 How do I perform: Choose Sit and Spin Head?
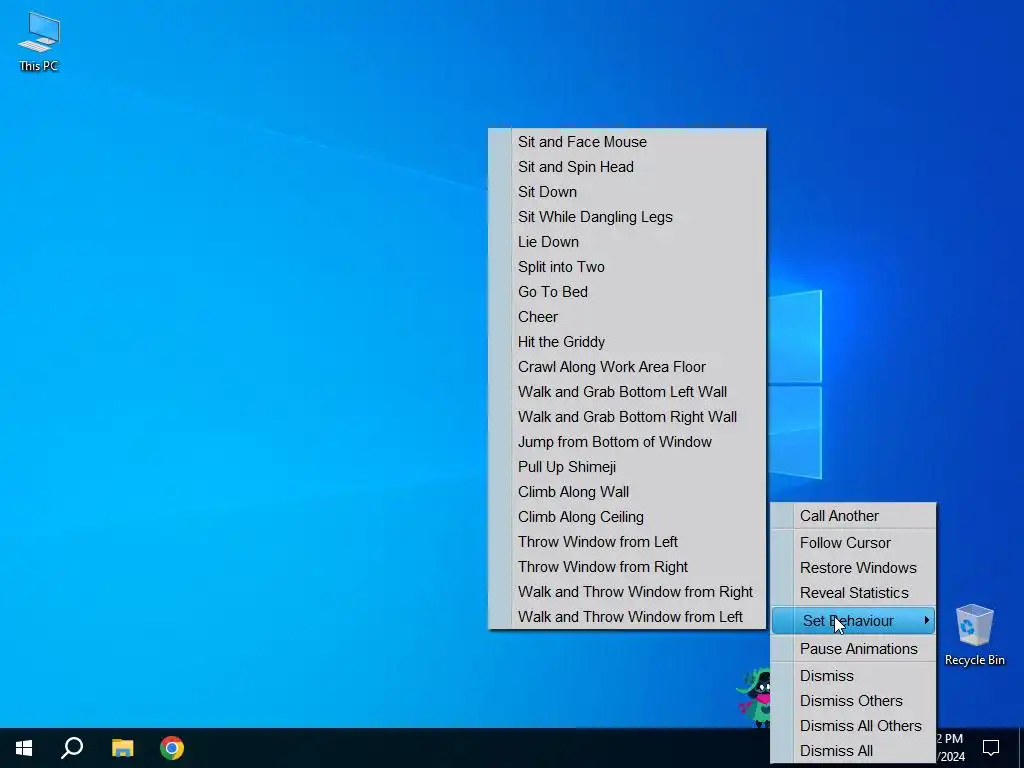click(627, 167)
